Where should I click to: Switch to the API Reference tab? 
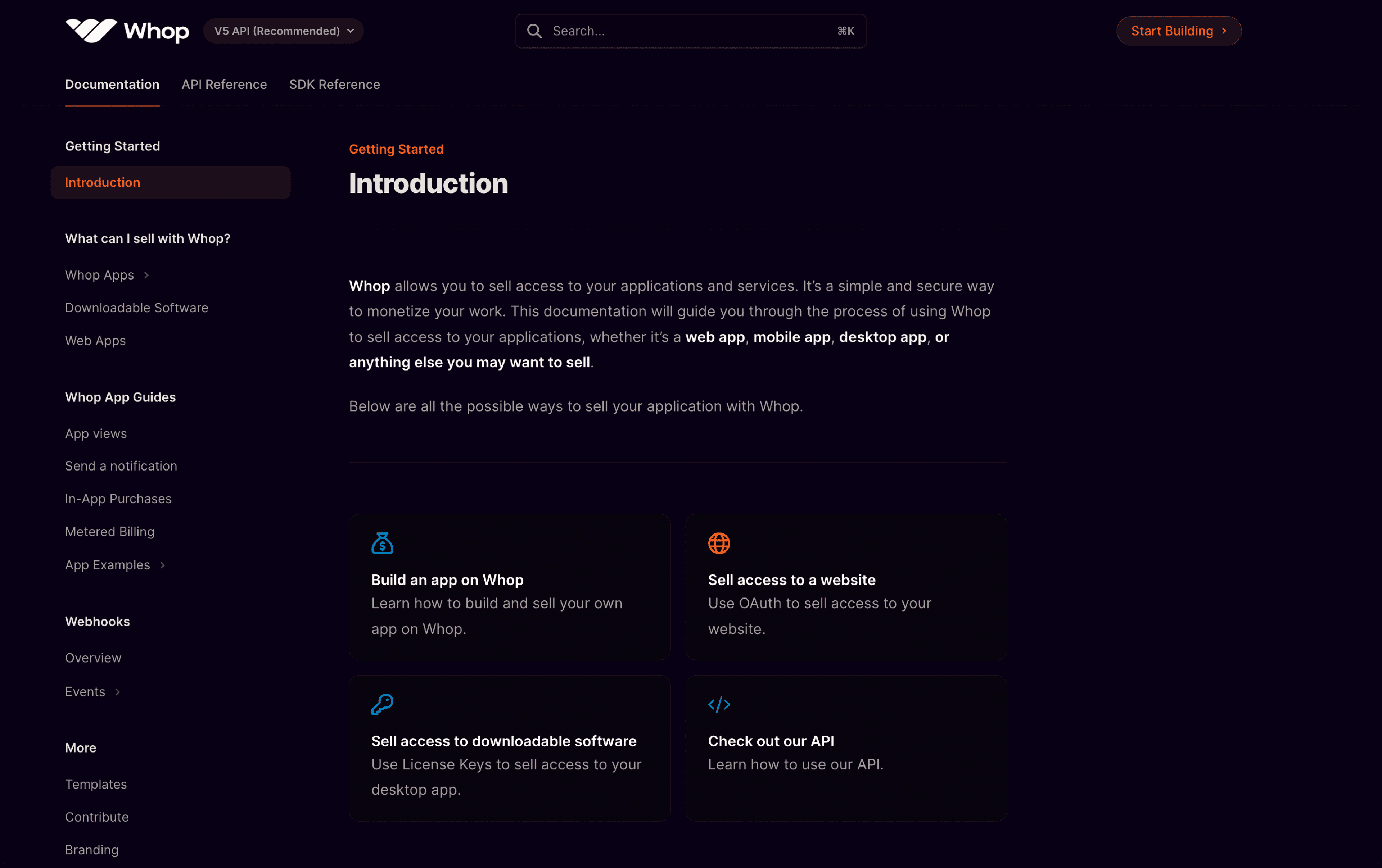pyautogui.click(x=225, y=84)
